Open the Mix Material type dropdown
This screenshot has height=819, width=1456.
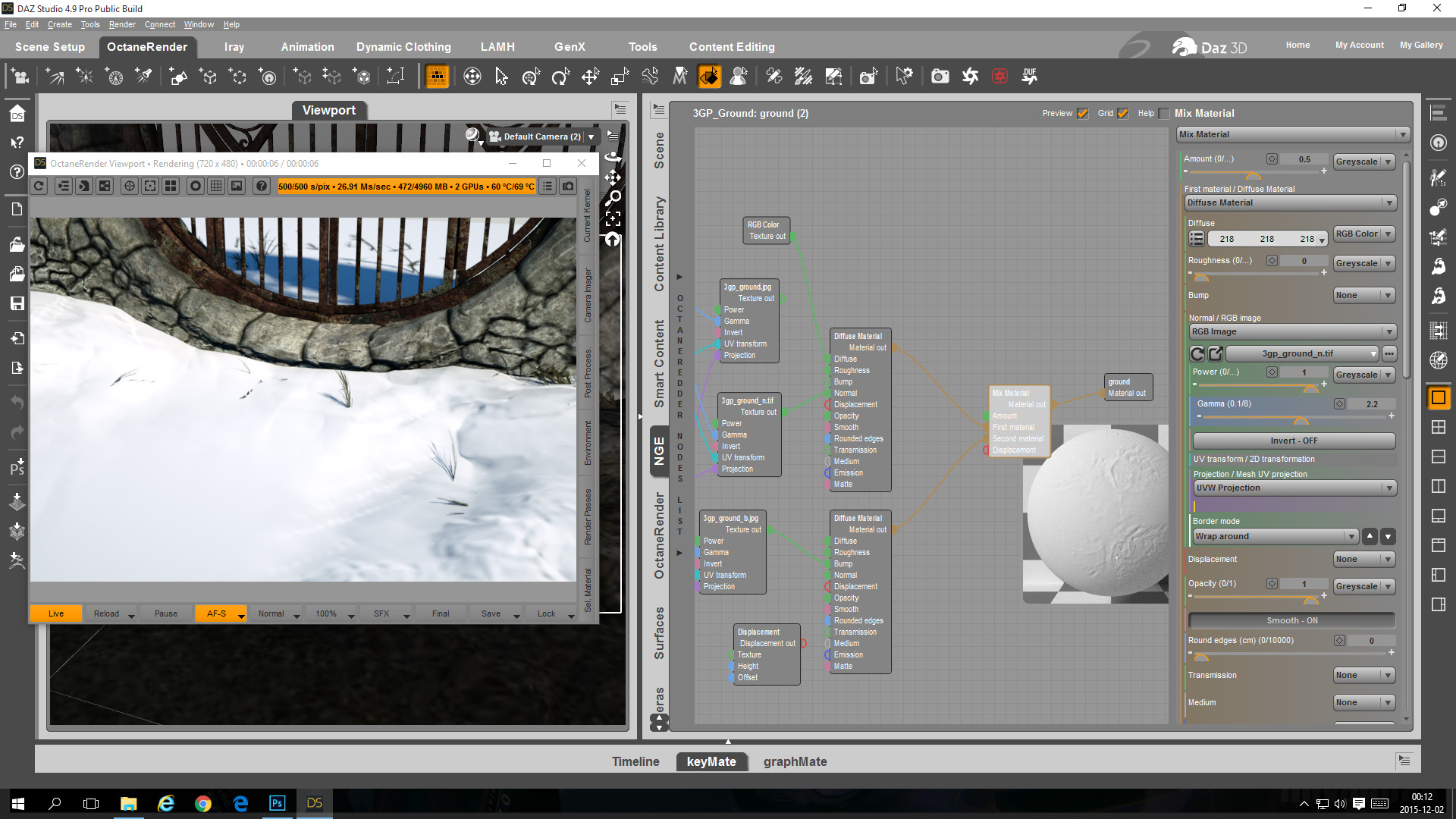1293,134
